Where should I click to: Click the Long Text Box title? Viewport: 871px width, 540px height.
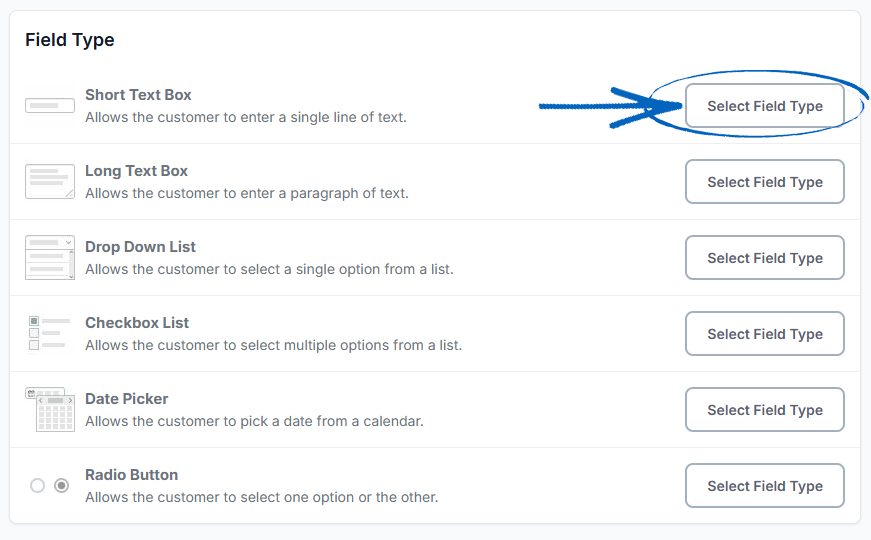point(136,171)
